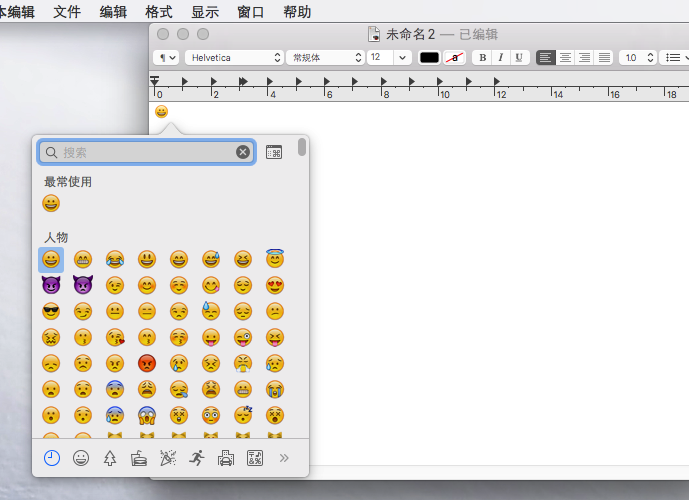Open the Frequently Used clock category

point(52,458)
